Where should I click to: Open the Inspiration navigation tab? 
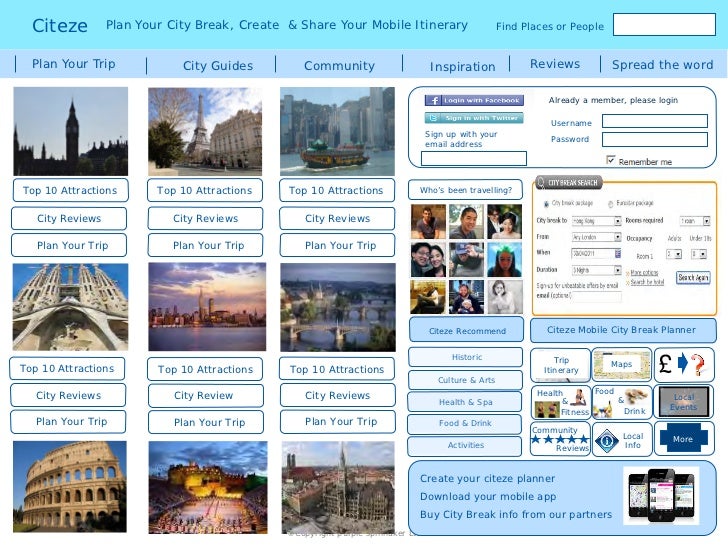click(462, 67)
